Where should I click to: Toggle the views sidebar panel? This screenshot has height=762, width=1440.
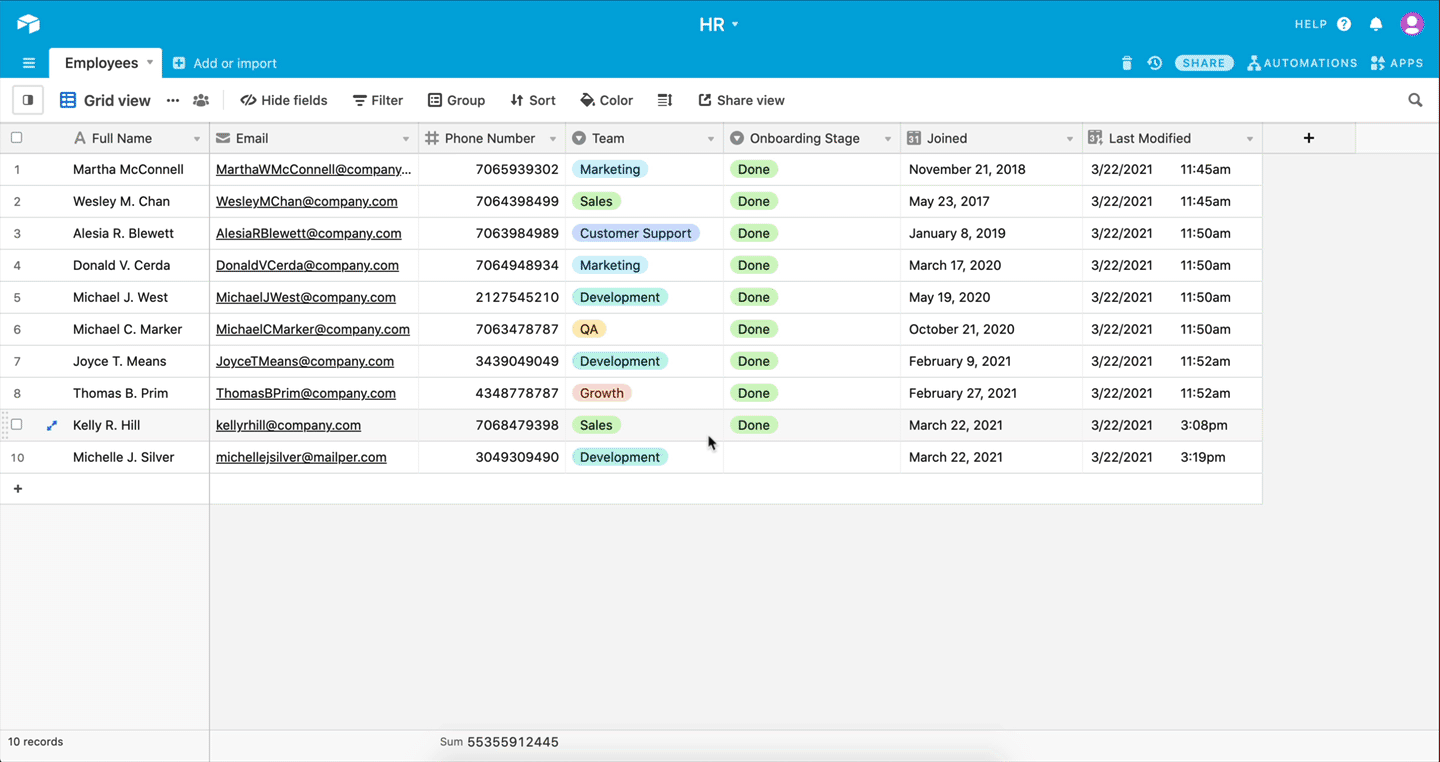click(x=28, y=100)
